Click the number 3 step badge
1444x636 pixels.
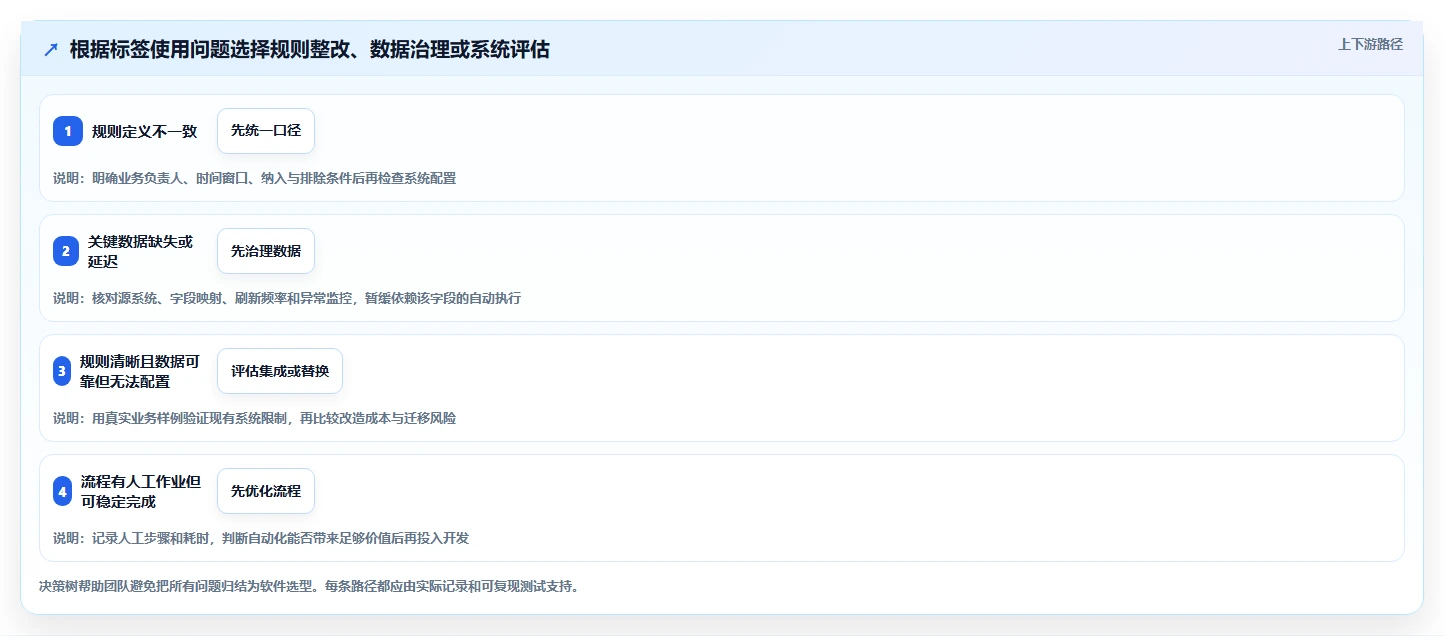(x=62, y=371)
